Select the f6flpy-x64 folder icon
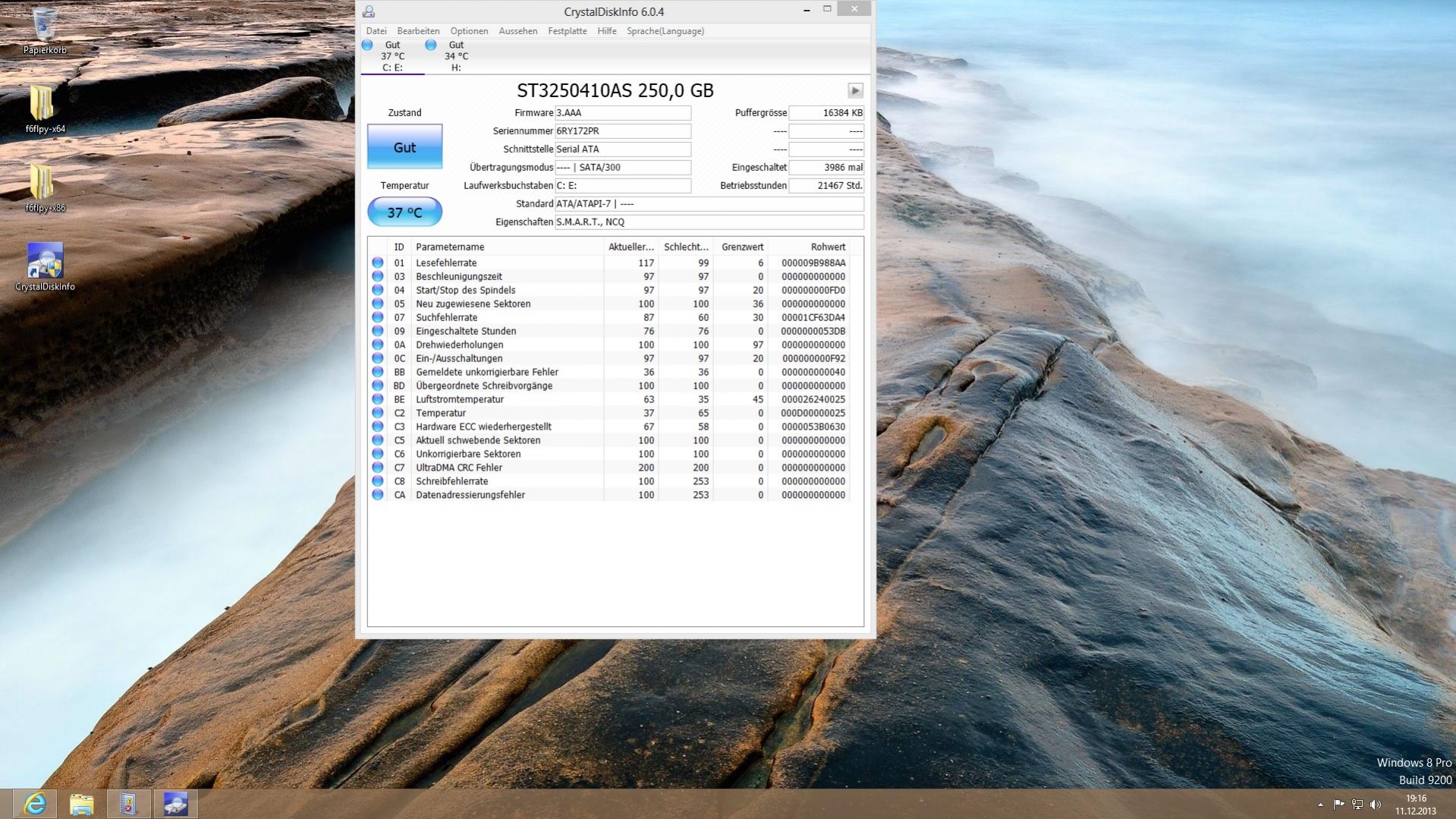 click(45, 109)
